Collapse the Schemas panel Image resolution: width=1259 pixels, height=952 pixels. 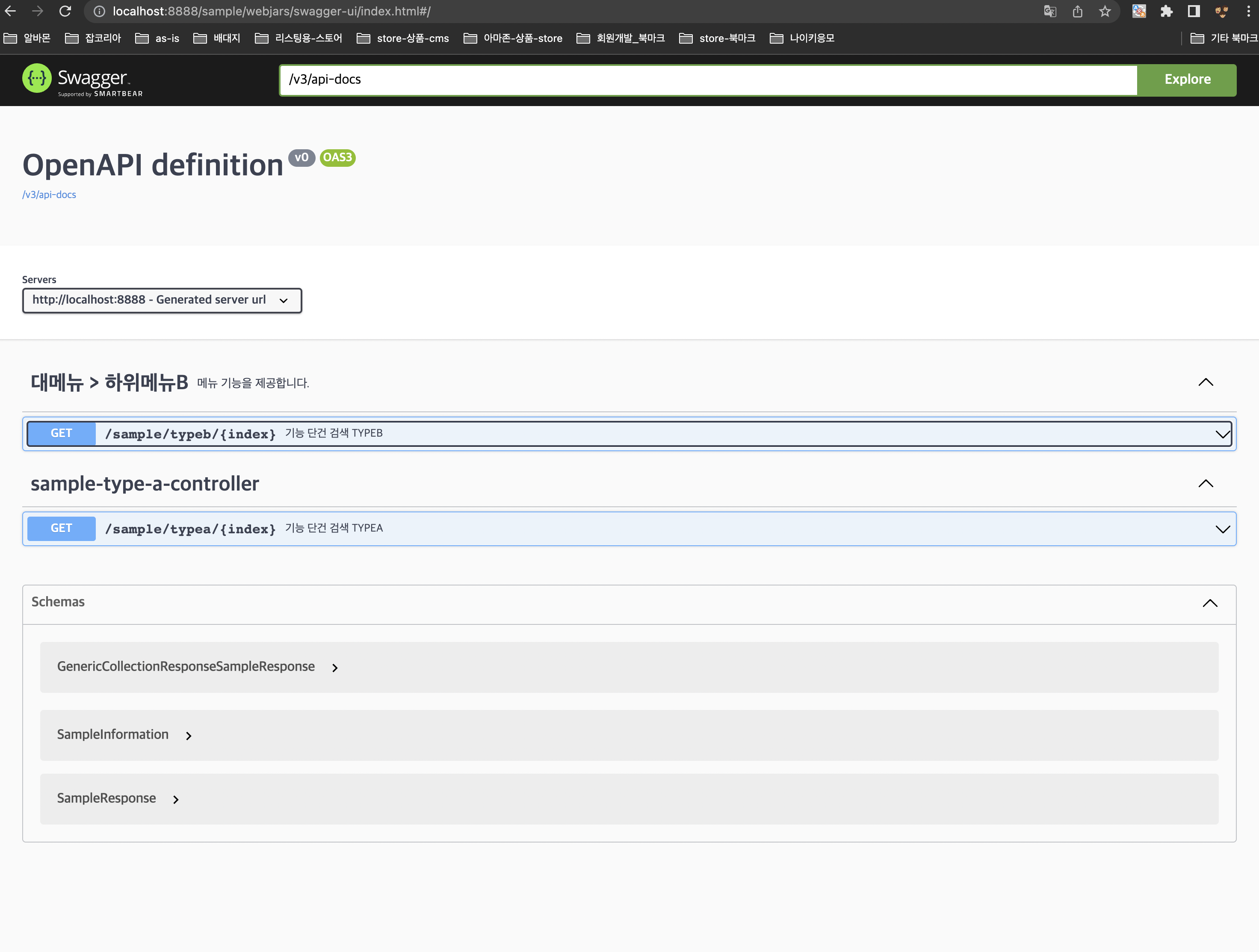coord(1209,603)
